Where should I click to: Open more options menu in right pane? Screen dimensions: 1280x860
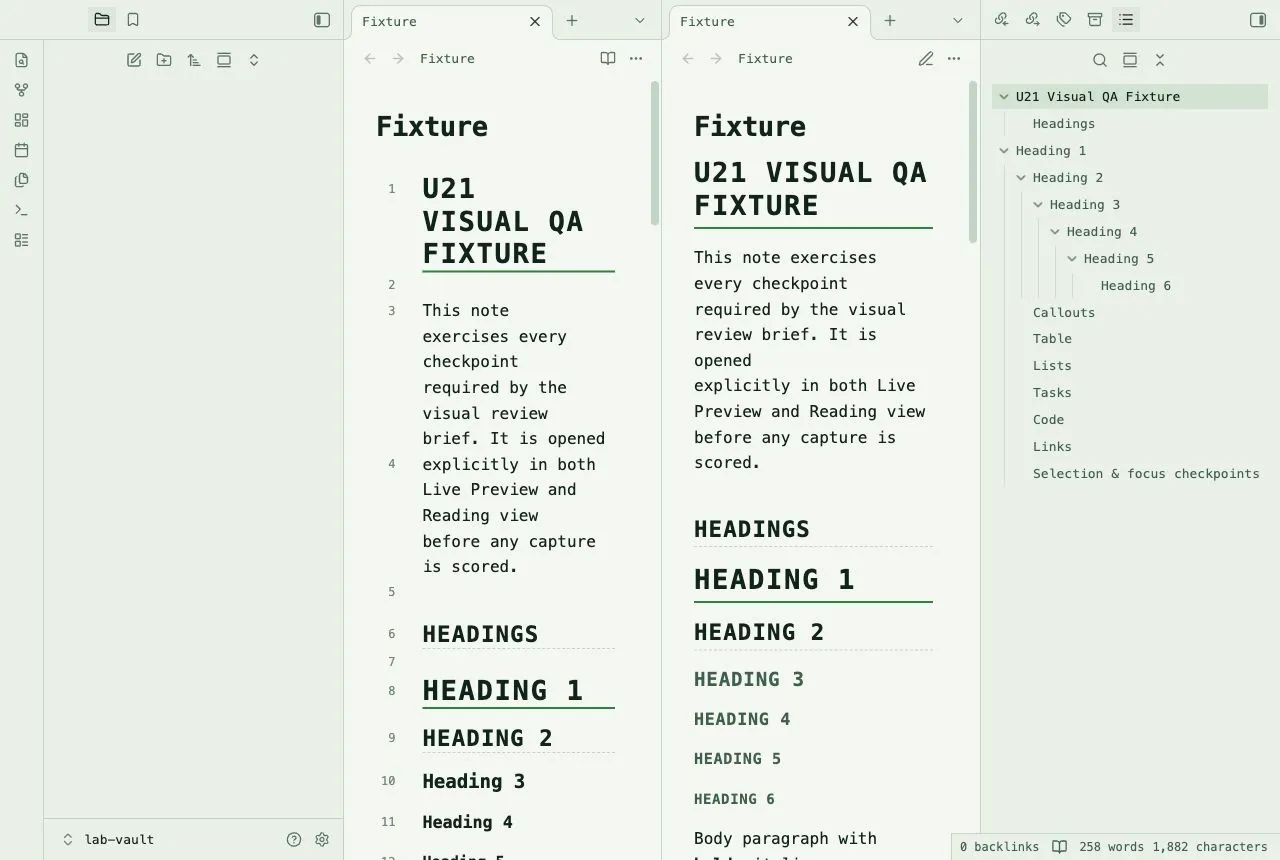click(x=954, y=59)
